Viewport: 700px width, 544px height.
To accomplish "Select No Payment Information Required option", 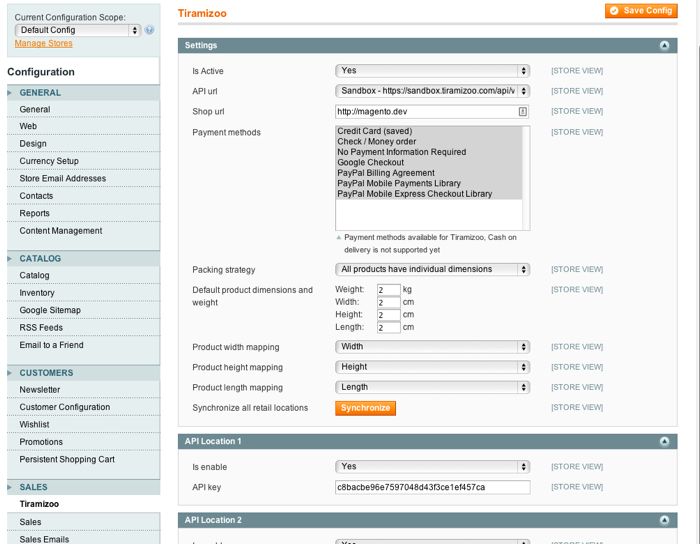I will click(429, 152).
